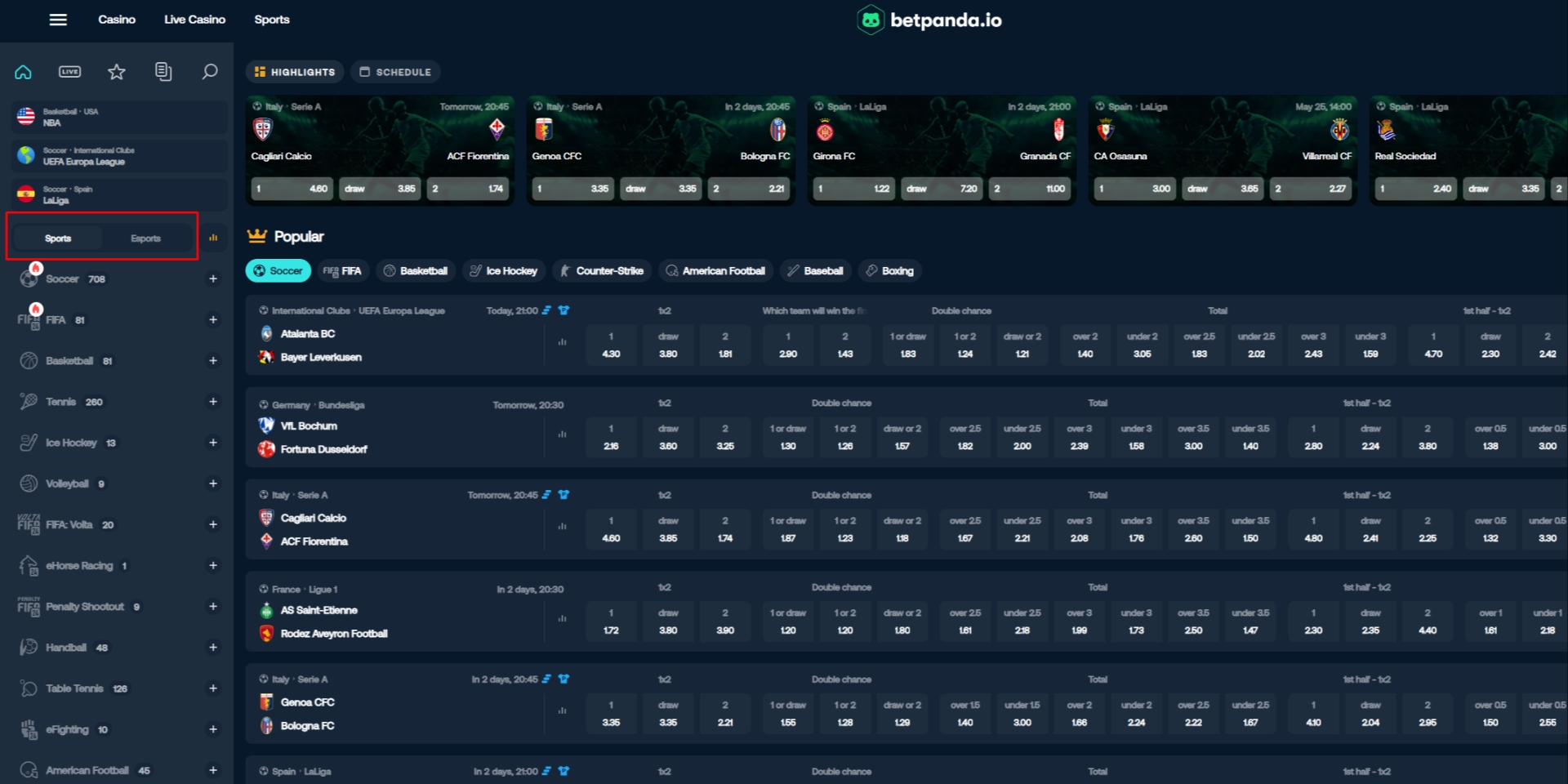Switch to the Esports toggle
Viewport: 1568px width, 784px height.
click(145, 238)
